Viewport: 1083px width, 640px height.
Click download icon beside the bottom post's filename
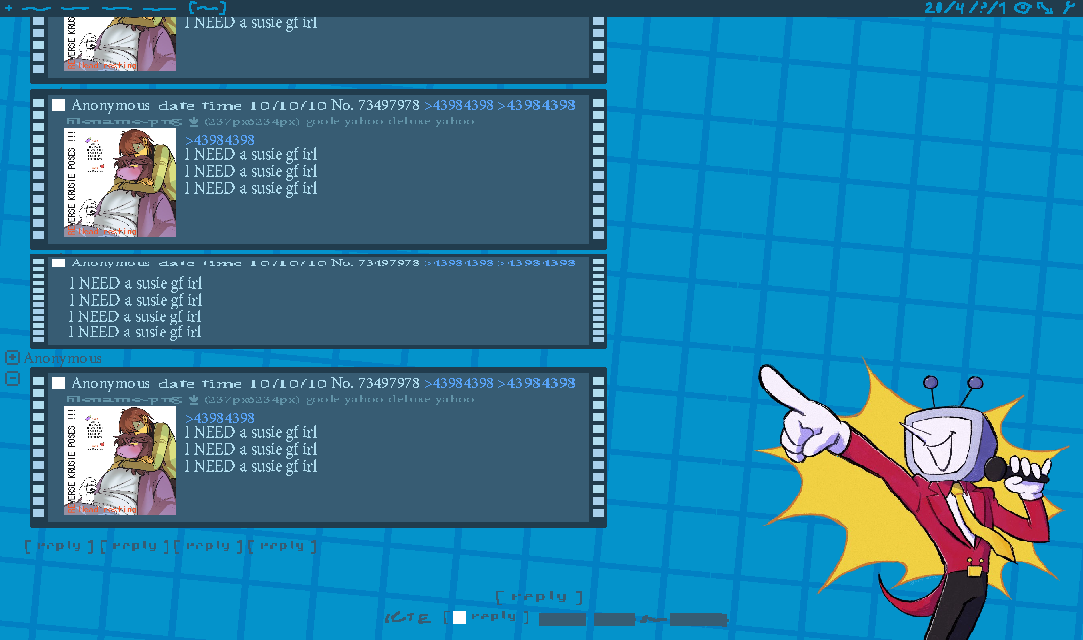194,400
